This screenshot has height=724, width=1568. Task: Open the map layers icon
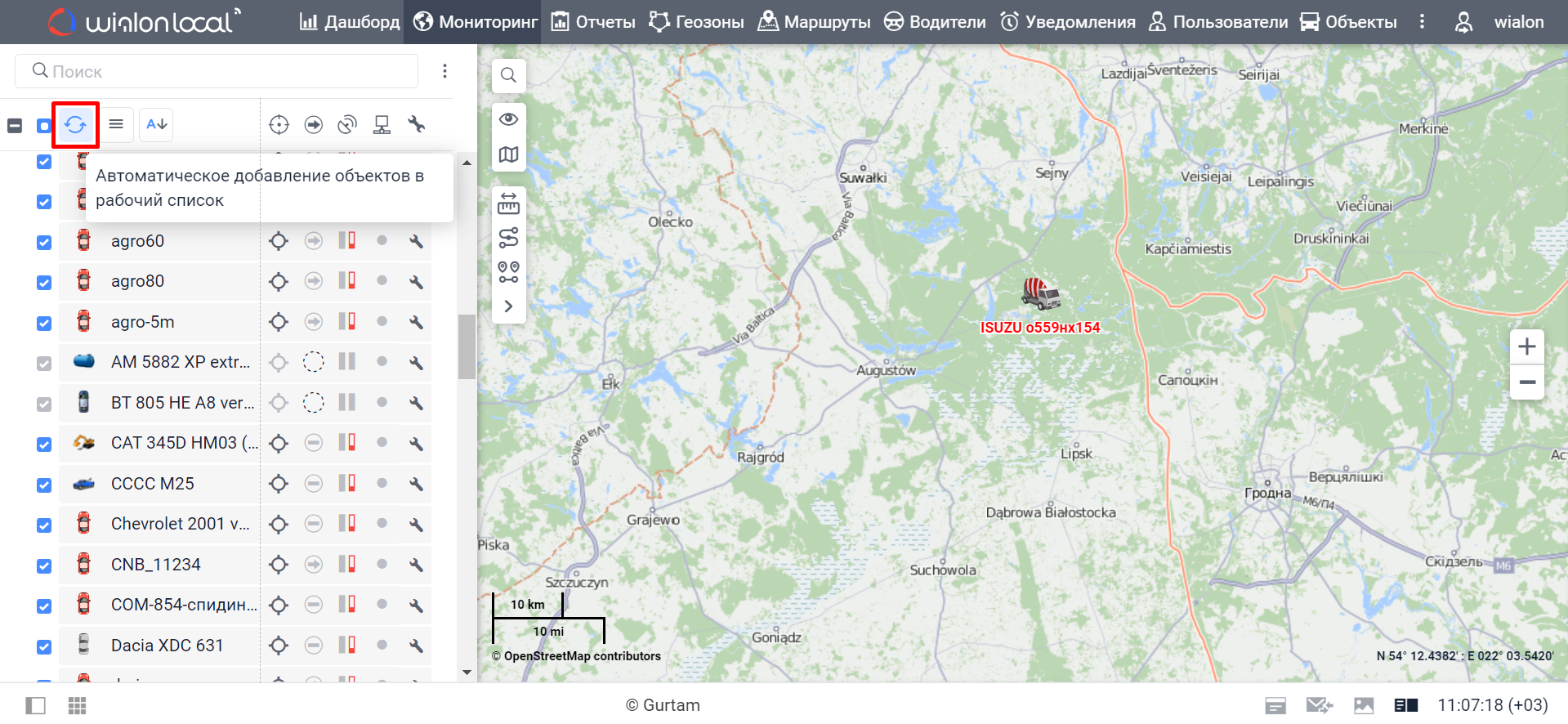point(508,154)
